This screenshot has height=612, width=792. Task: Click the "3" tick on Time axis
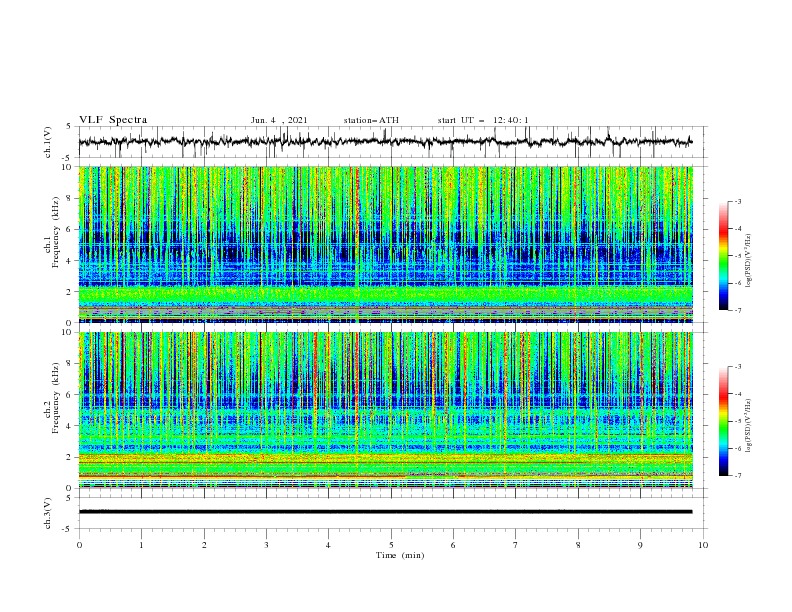266,545
